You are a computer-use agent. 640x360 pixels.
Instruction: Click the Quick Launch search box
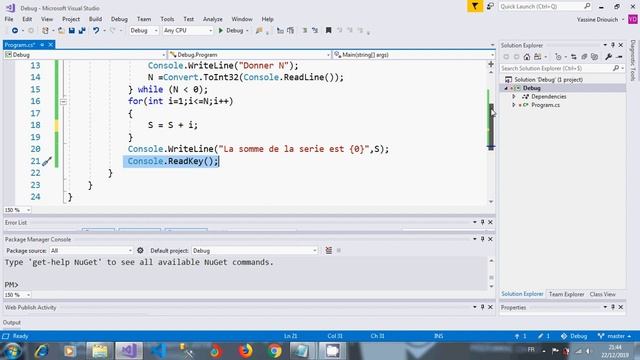(545, 6)
